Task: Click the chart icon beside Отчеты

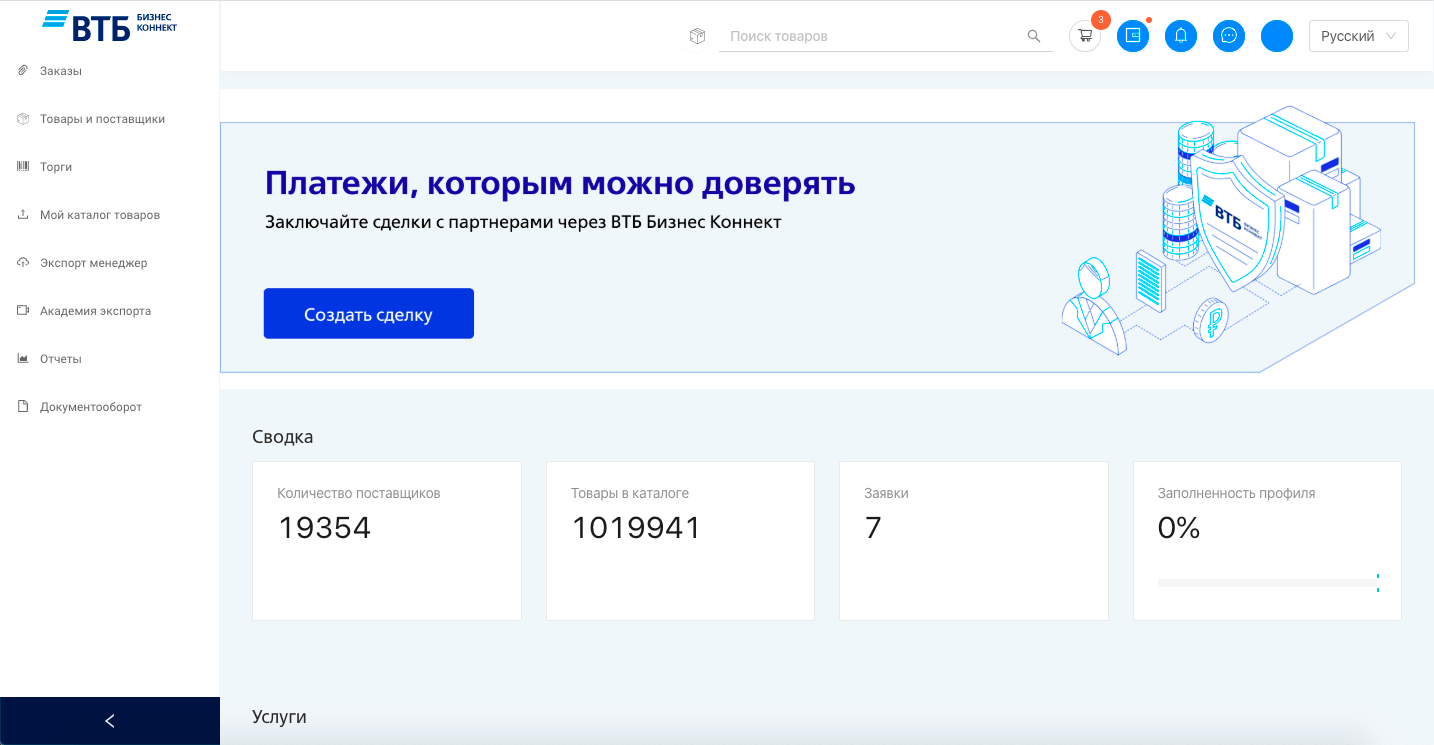Action: click(x=23, y=358)
